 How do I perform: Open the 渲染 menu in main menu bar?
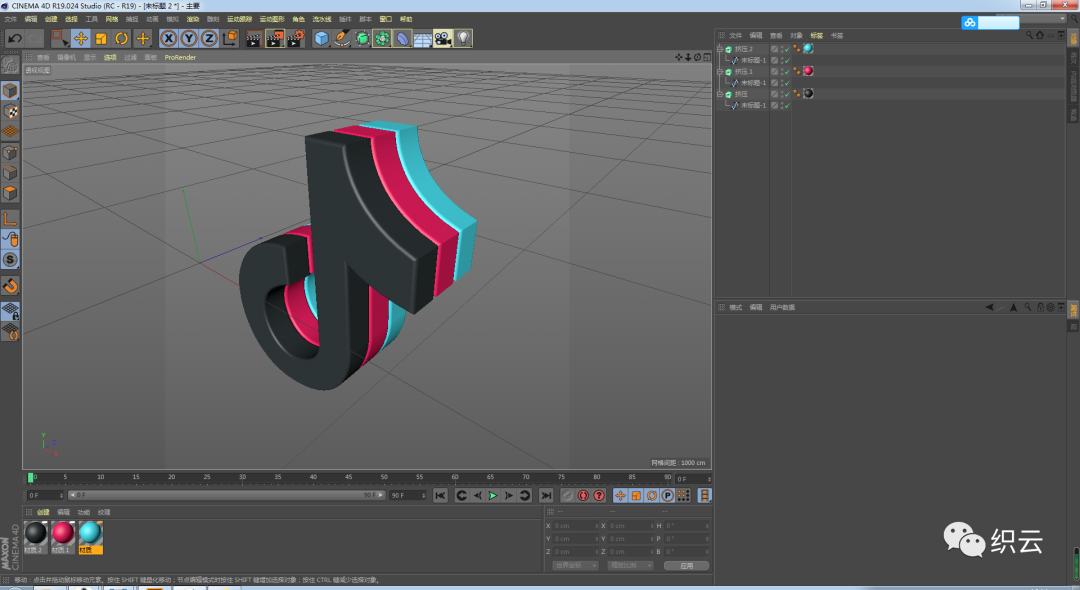tap(193, 19)
